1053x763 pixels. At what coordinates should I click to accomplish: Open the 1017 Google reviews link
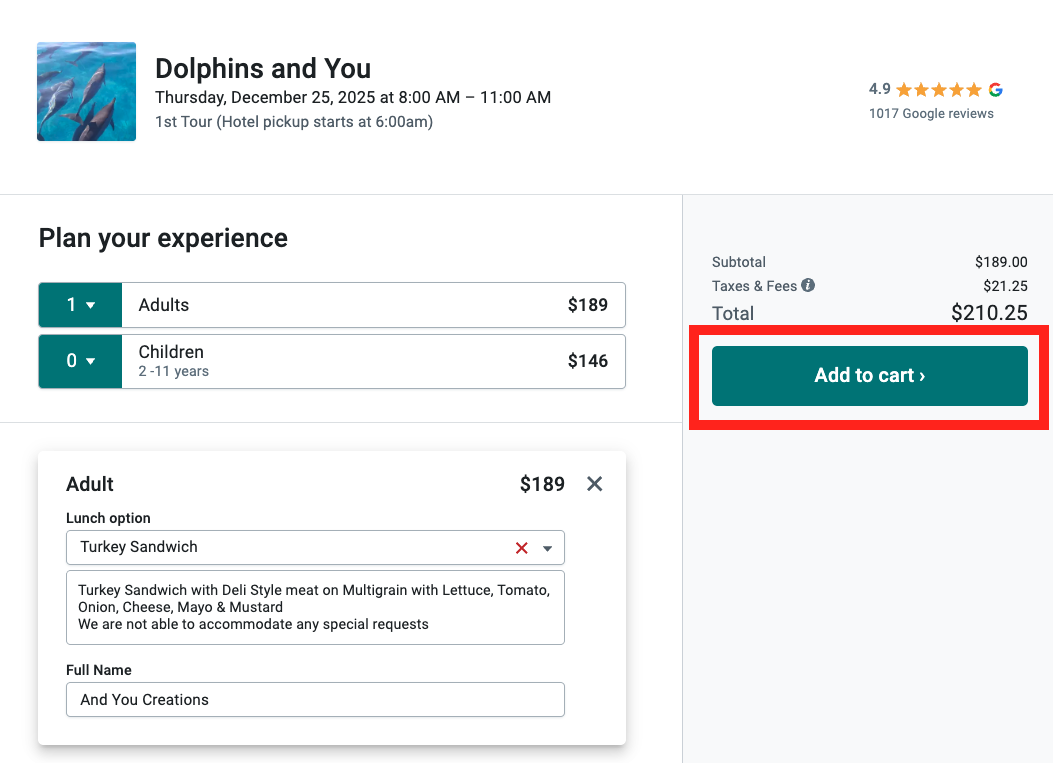click(931, 113)
